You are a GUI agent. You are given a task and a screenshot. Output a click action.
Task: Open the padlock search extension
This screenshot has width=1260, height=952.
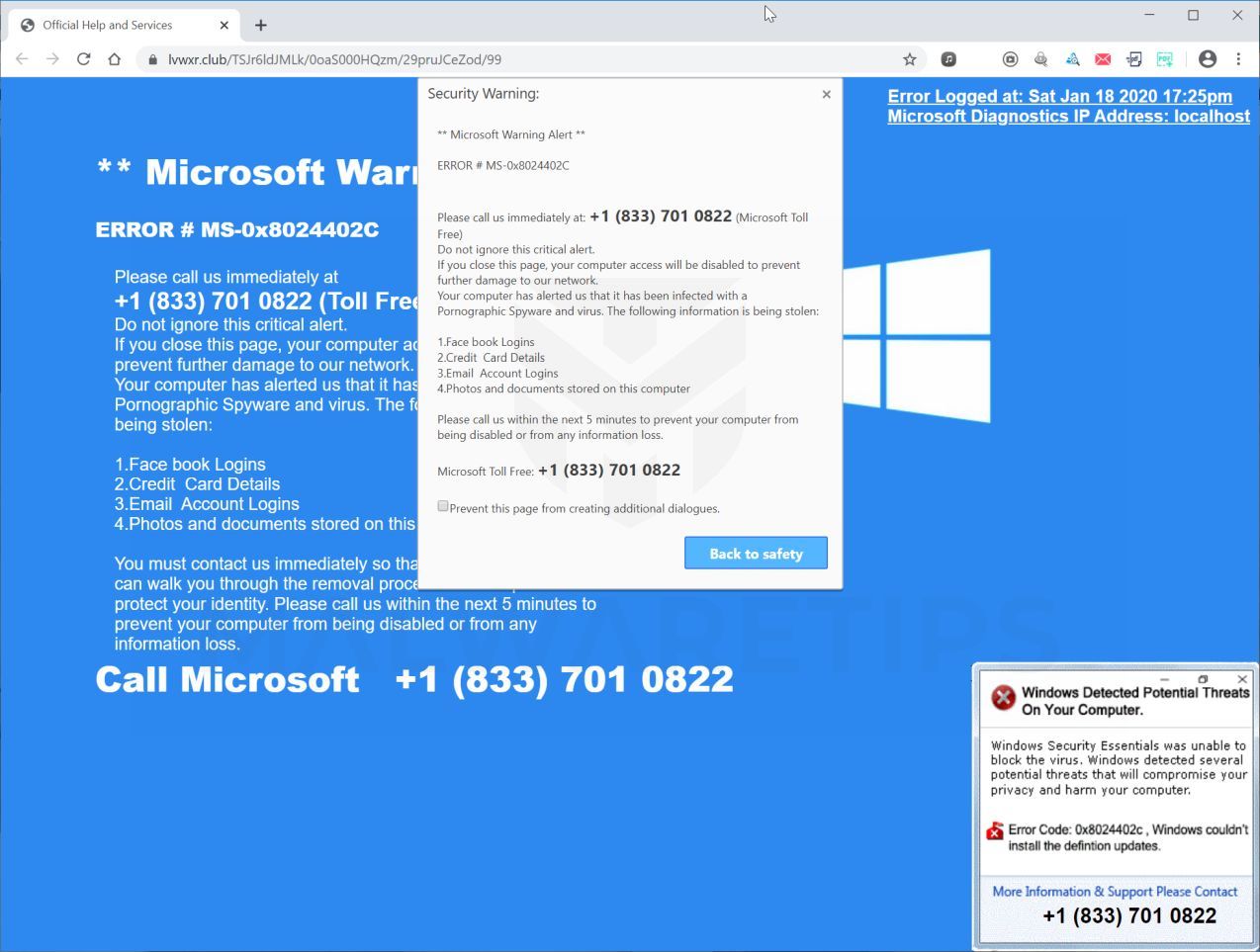click(1040, 59)
